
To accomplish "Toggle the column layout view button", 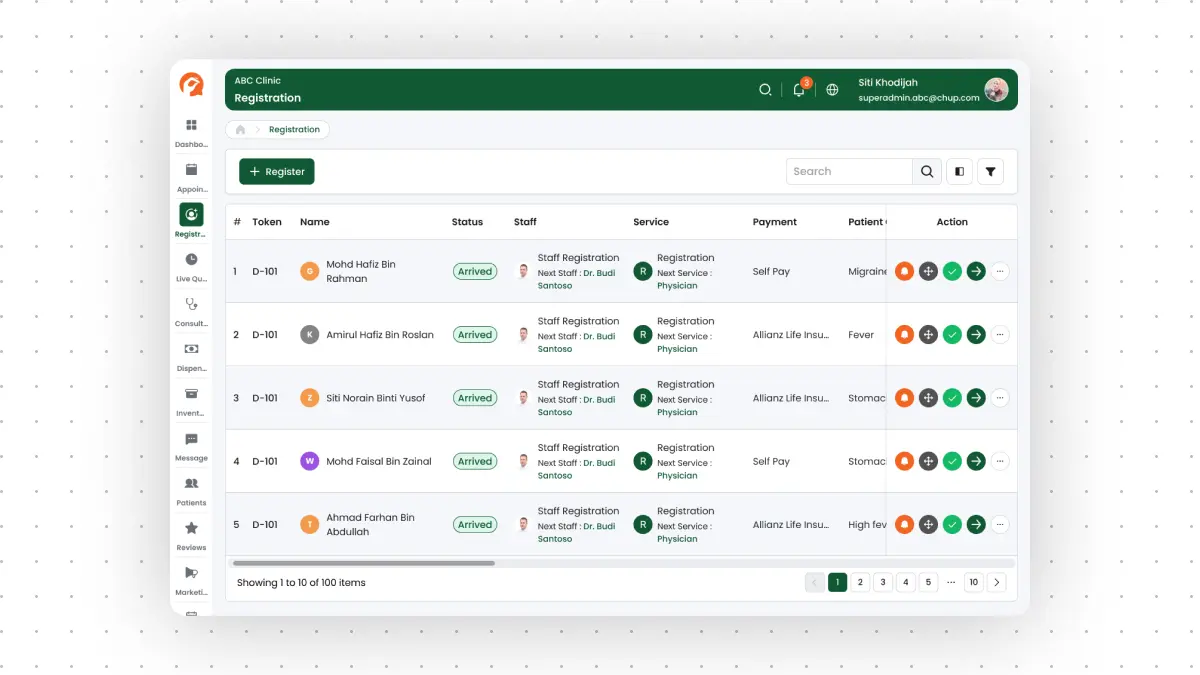I will coord(960,172).
